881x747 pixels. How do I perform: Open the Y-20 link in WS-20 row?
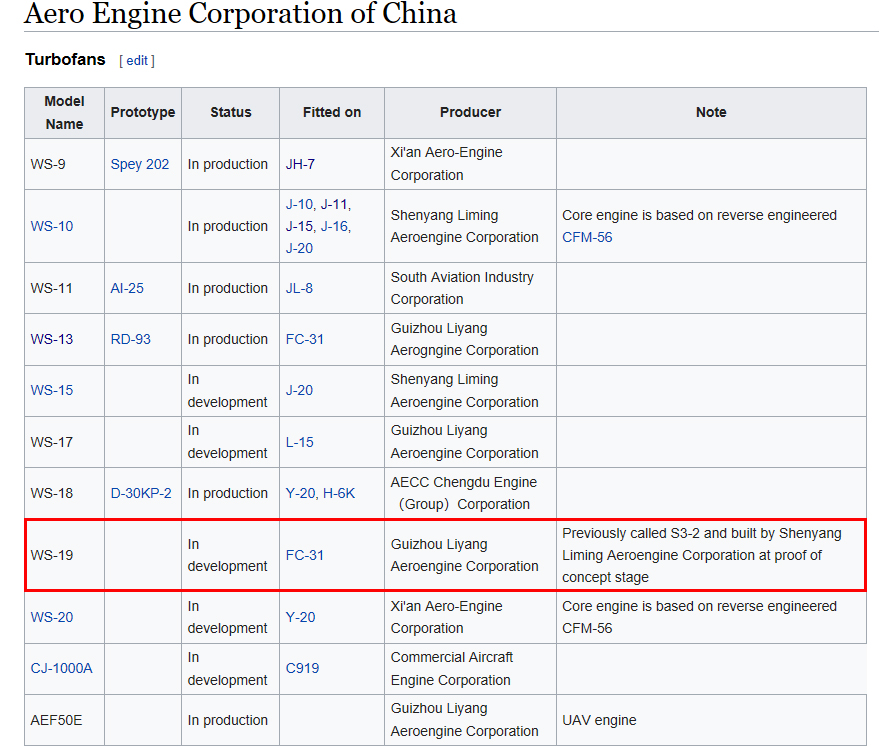point(300,617)
